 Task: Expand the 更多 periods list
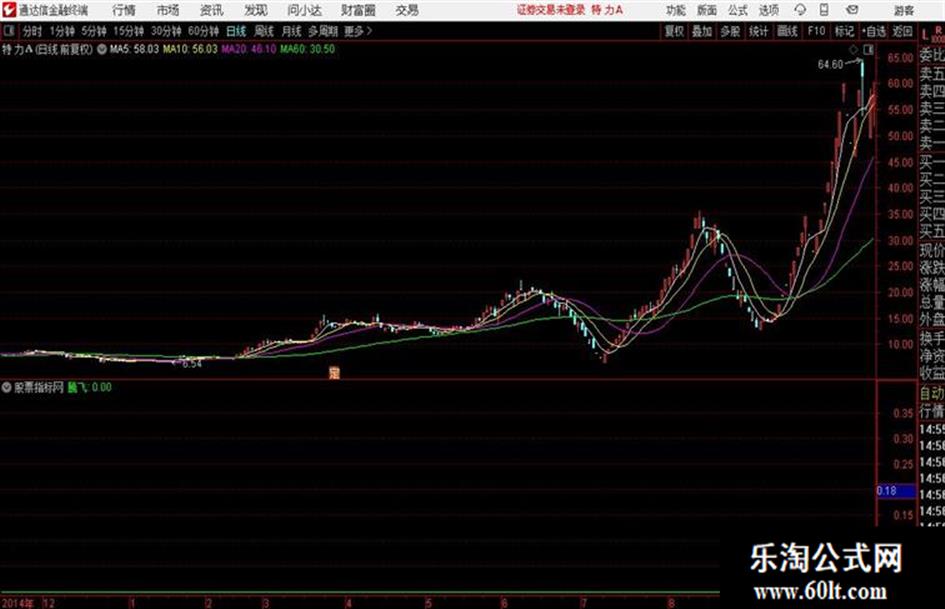(x=358, y=31)
